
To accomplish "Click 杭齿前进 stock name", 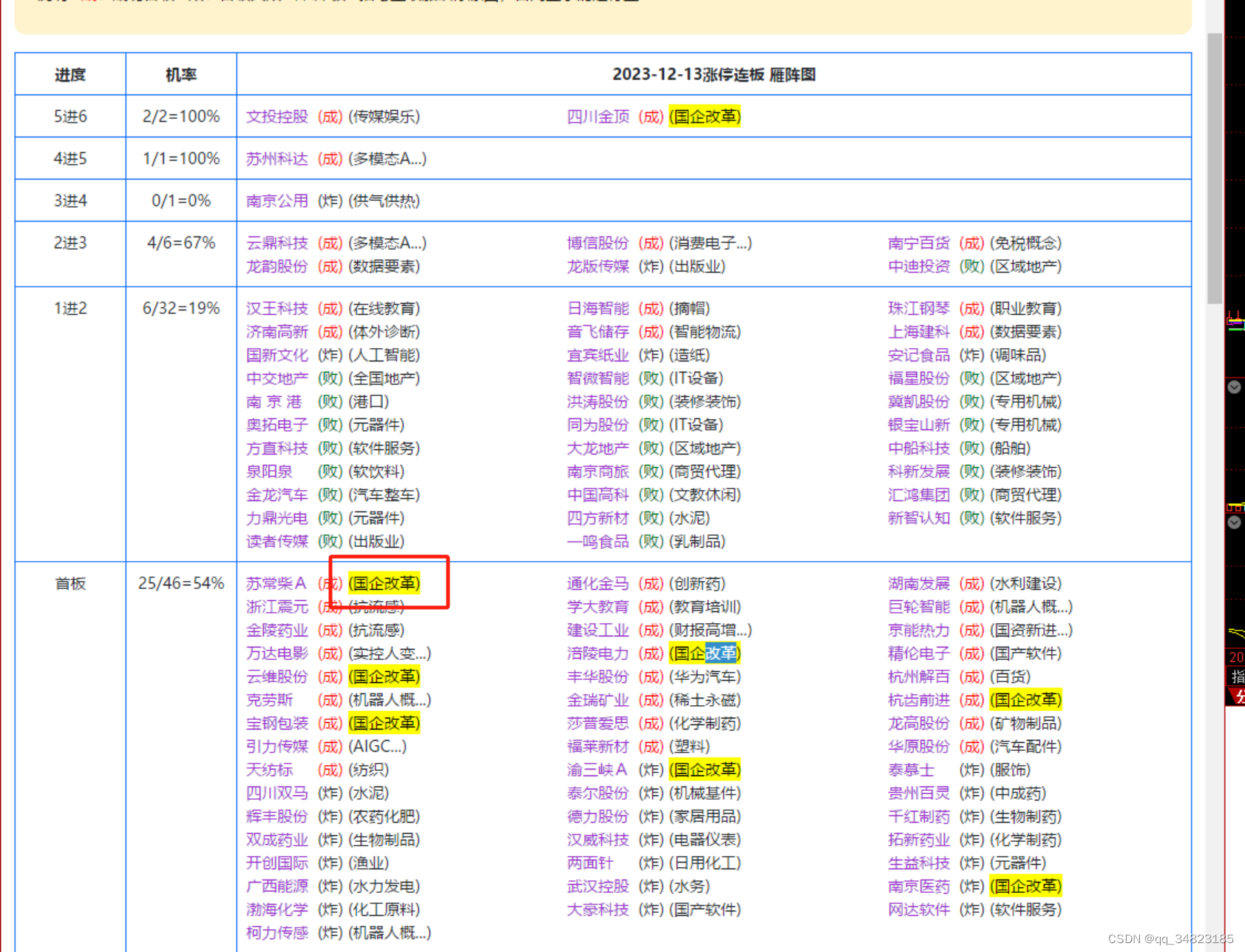I will click(919, 700).
